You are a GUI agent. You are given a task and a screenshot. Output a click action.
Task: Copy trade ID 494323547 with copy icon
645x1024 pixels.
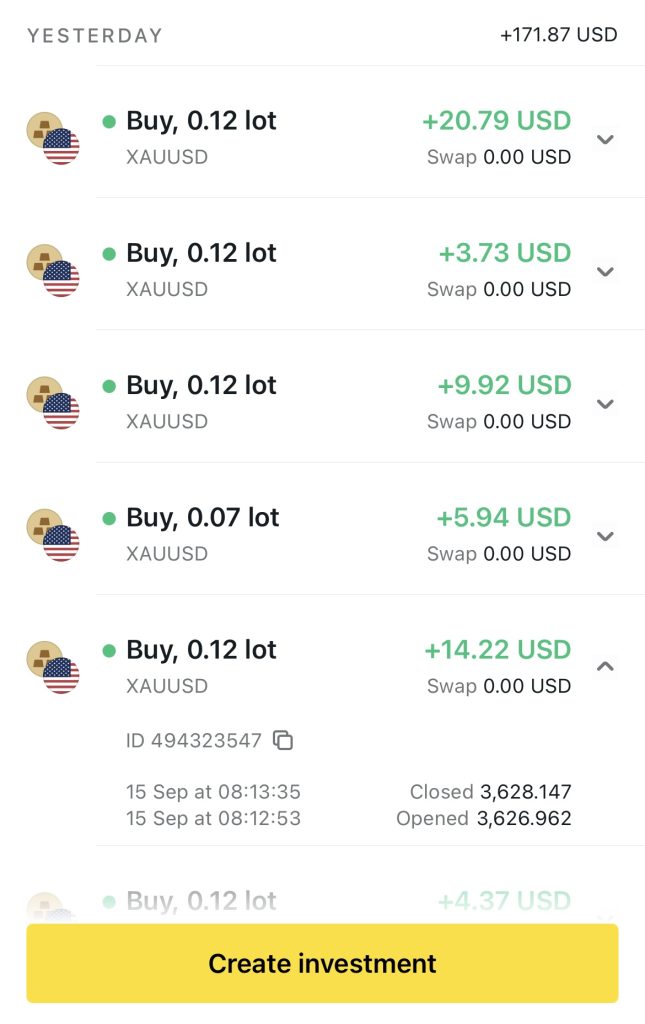(x=283, y=741)
